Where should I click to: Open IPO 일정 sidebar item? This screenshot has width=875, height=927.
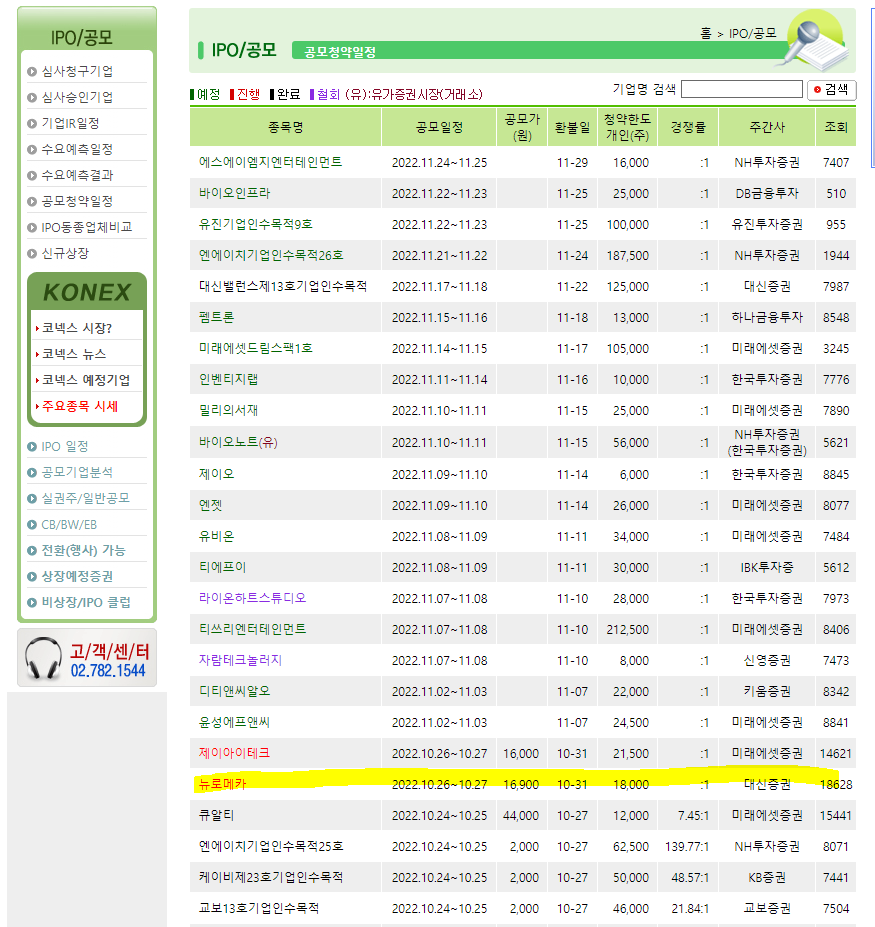coord(64,447)
